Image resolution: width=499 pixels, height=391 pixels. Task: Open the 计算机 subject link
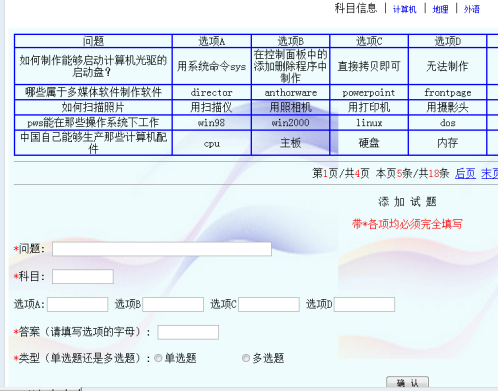click(x=404, y=9)
